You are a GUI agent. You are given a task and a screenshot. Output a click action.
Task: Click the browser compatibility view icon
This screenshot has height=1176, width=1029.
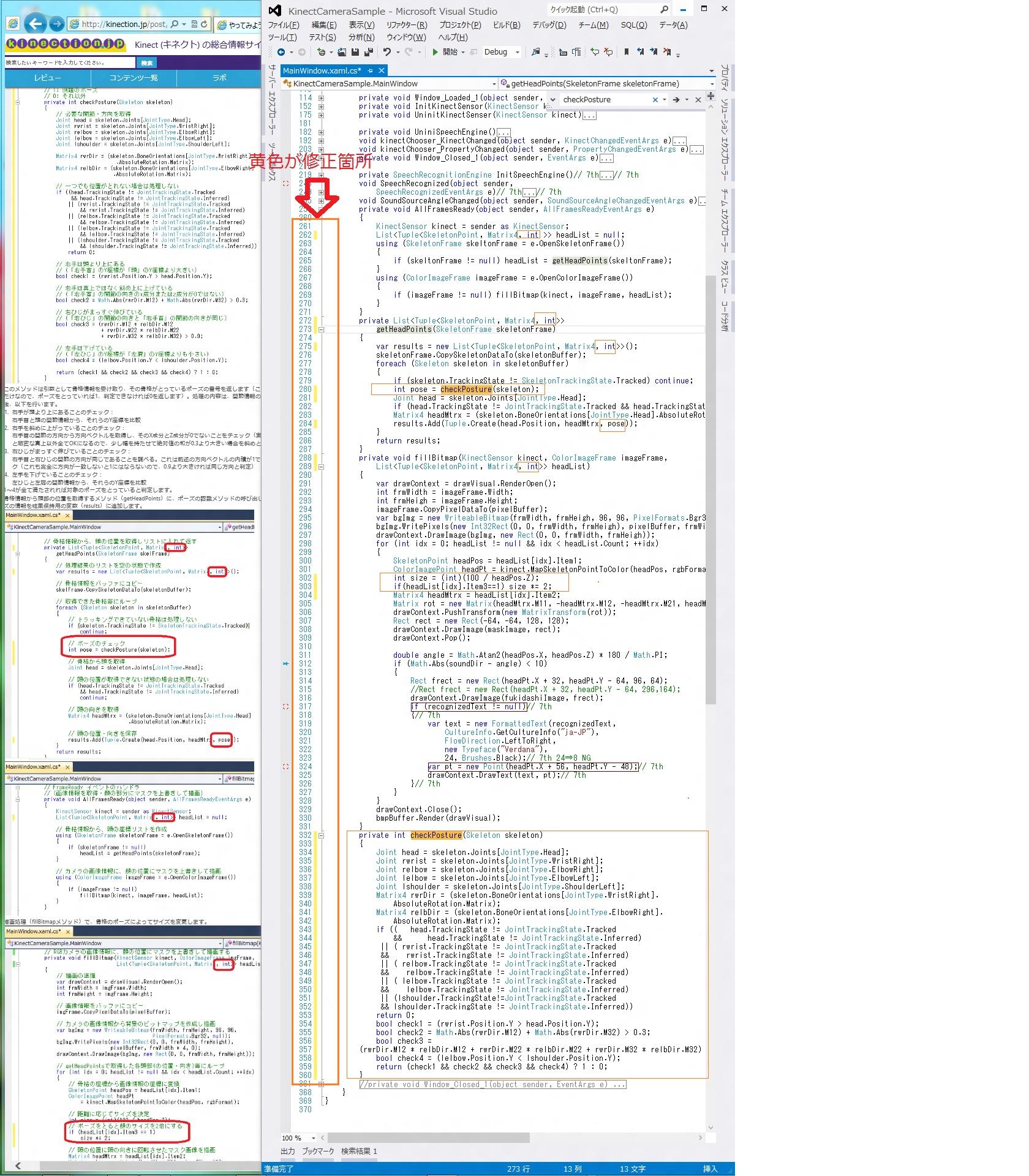click(194, 24)
